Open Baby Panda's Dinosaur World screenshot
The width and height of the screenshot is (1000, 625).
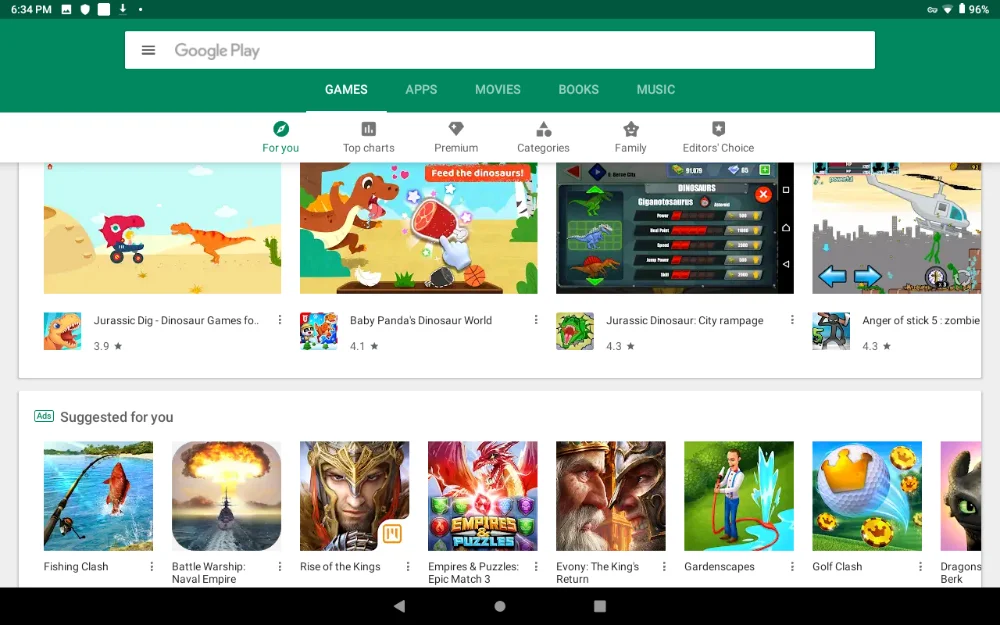click(419, 228)
